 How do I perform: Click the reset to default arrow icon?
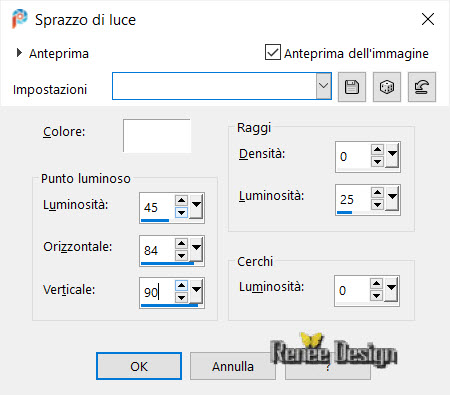(x=422, y=87)
